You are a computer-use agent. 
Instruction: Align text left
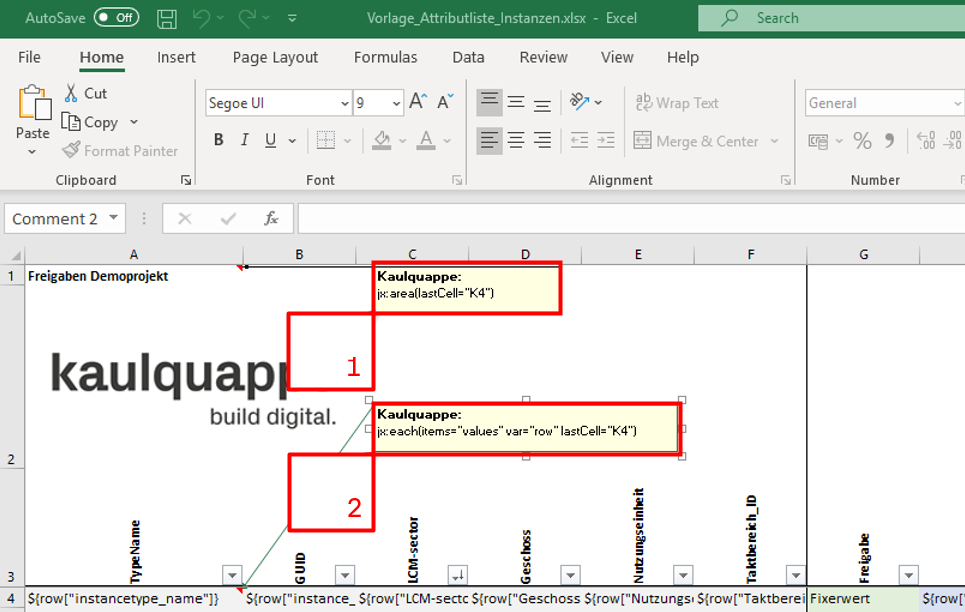489,141
